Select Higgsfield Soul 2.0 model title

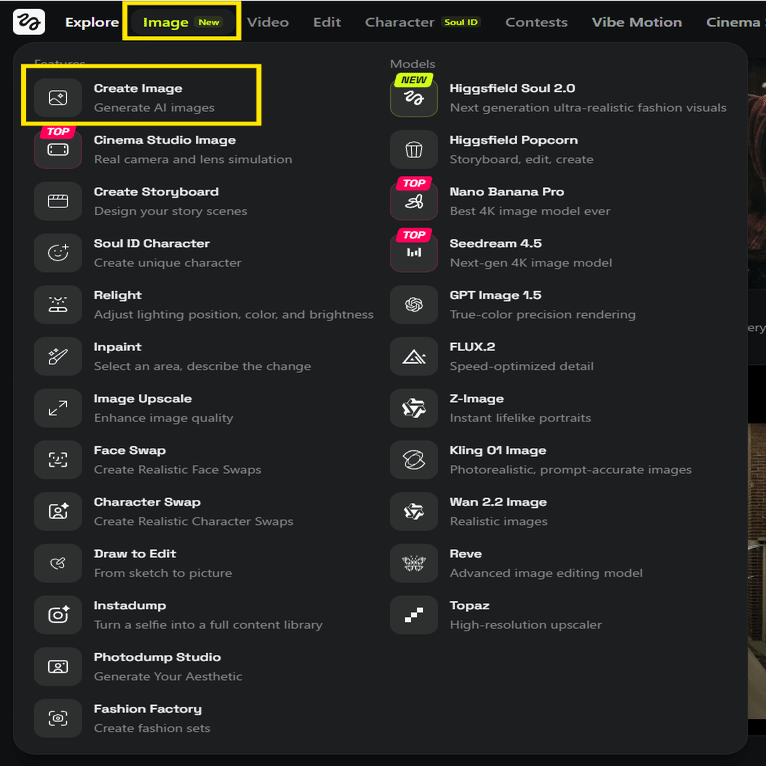click(512, 88)
